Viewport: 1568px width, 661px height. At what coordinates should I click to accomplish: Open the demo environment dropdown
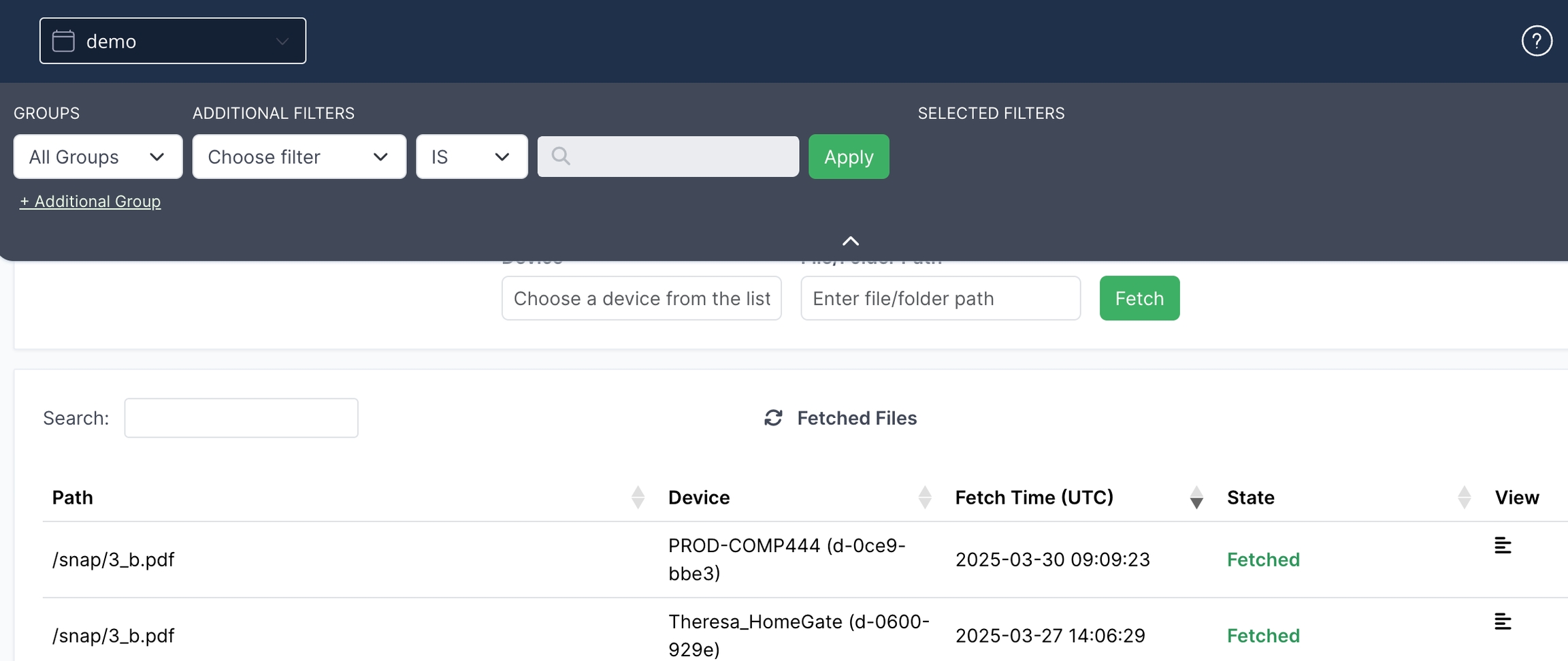(x=173, y=41)
